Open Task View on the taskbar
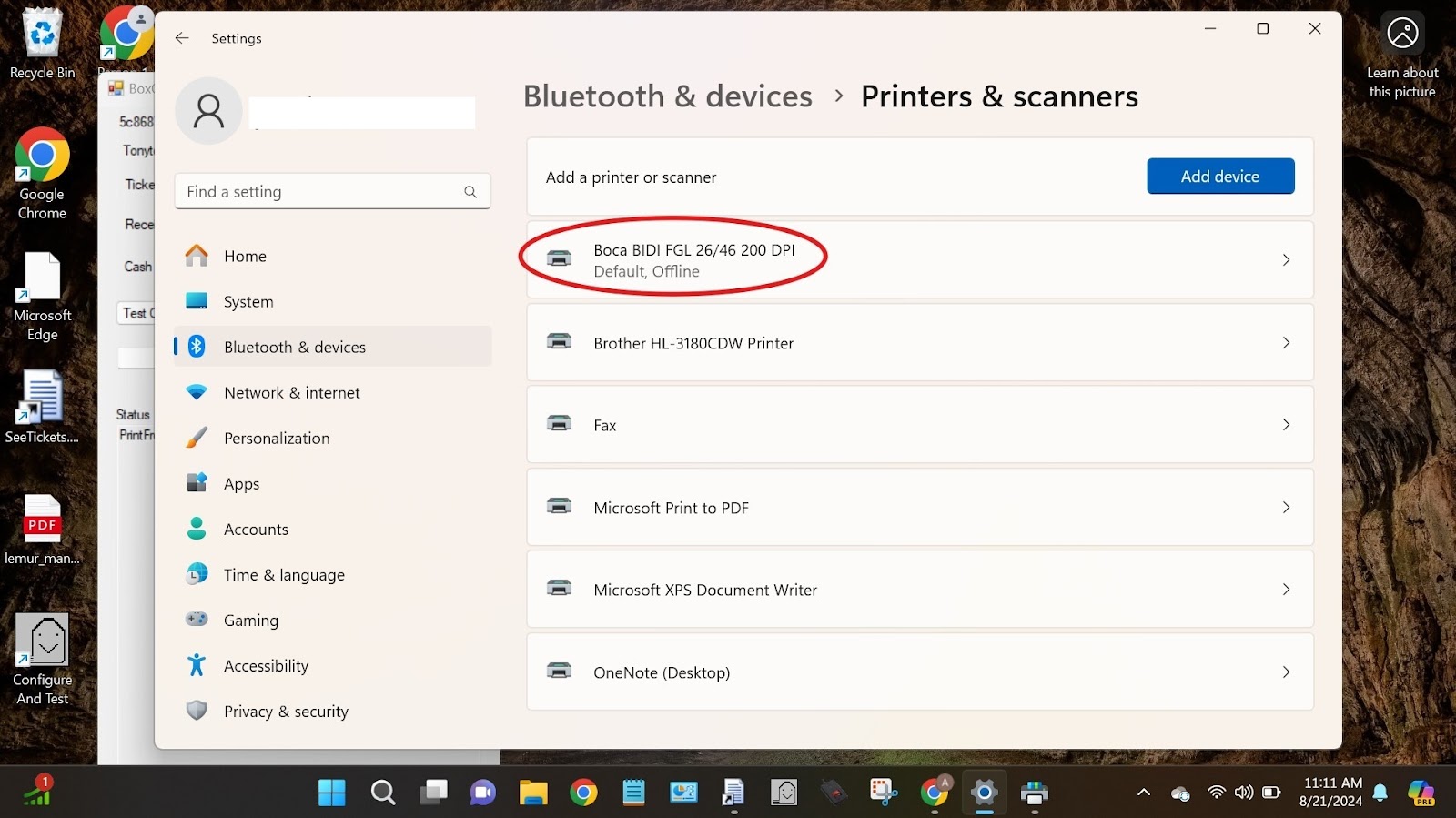The height and width of the screenshot is (818, 1456). point(433,793)
